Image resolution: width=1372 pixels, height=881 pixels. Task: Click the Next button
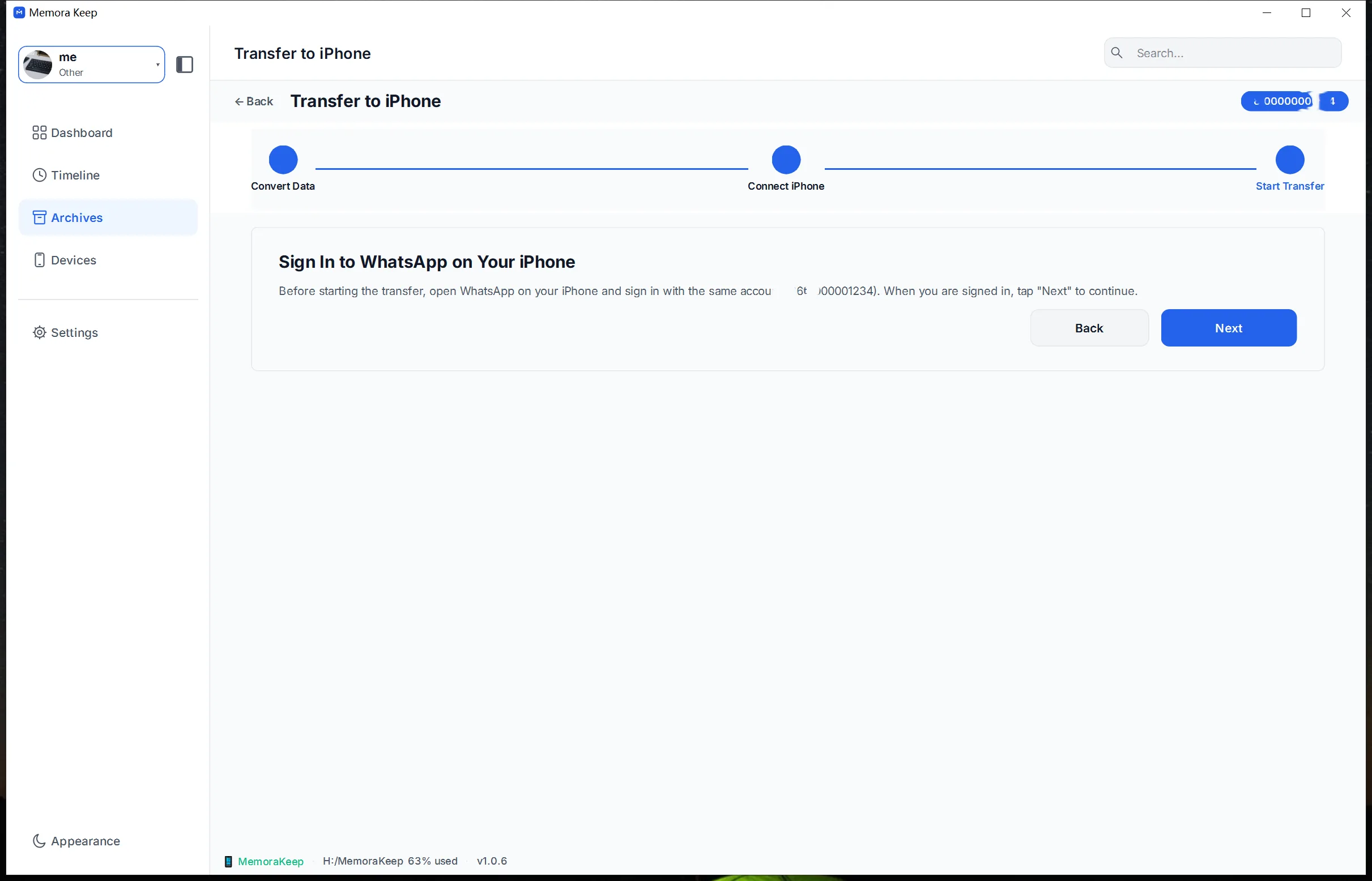click(x=1228, y=328)
